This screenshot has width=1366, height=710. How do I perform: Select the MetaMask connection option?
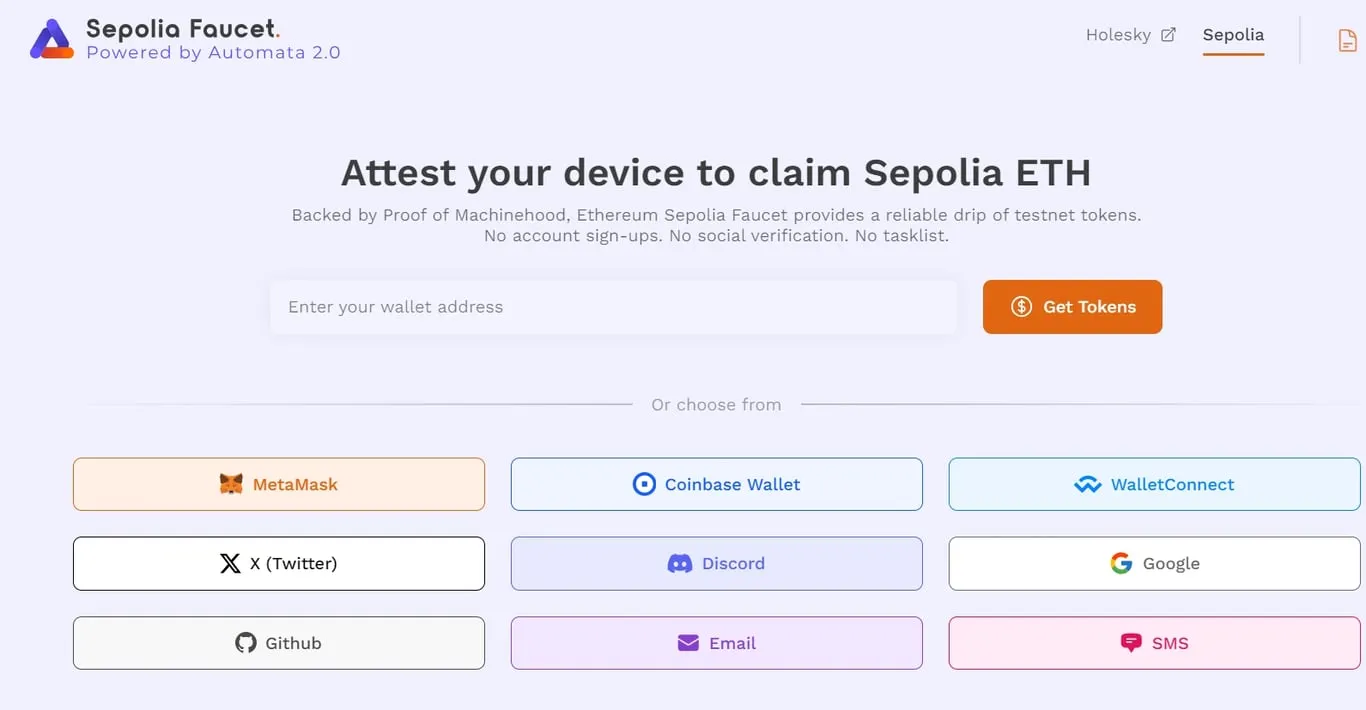click(x=278, y=484)
